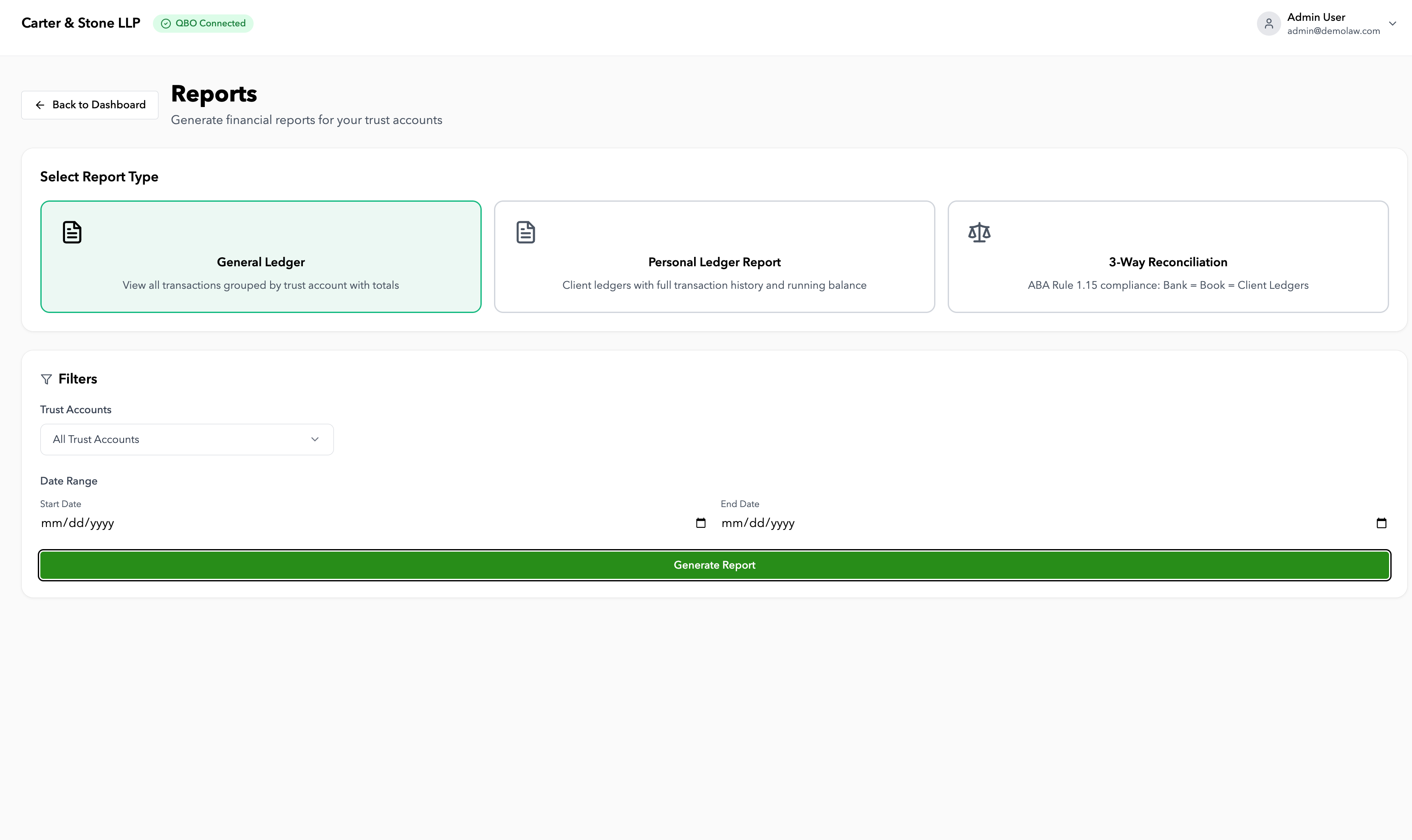1412x840 pixels.
Task: Click the back arrow in Back to Dashboard
Action: [40, 105]
